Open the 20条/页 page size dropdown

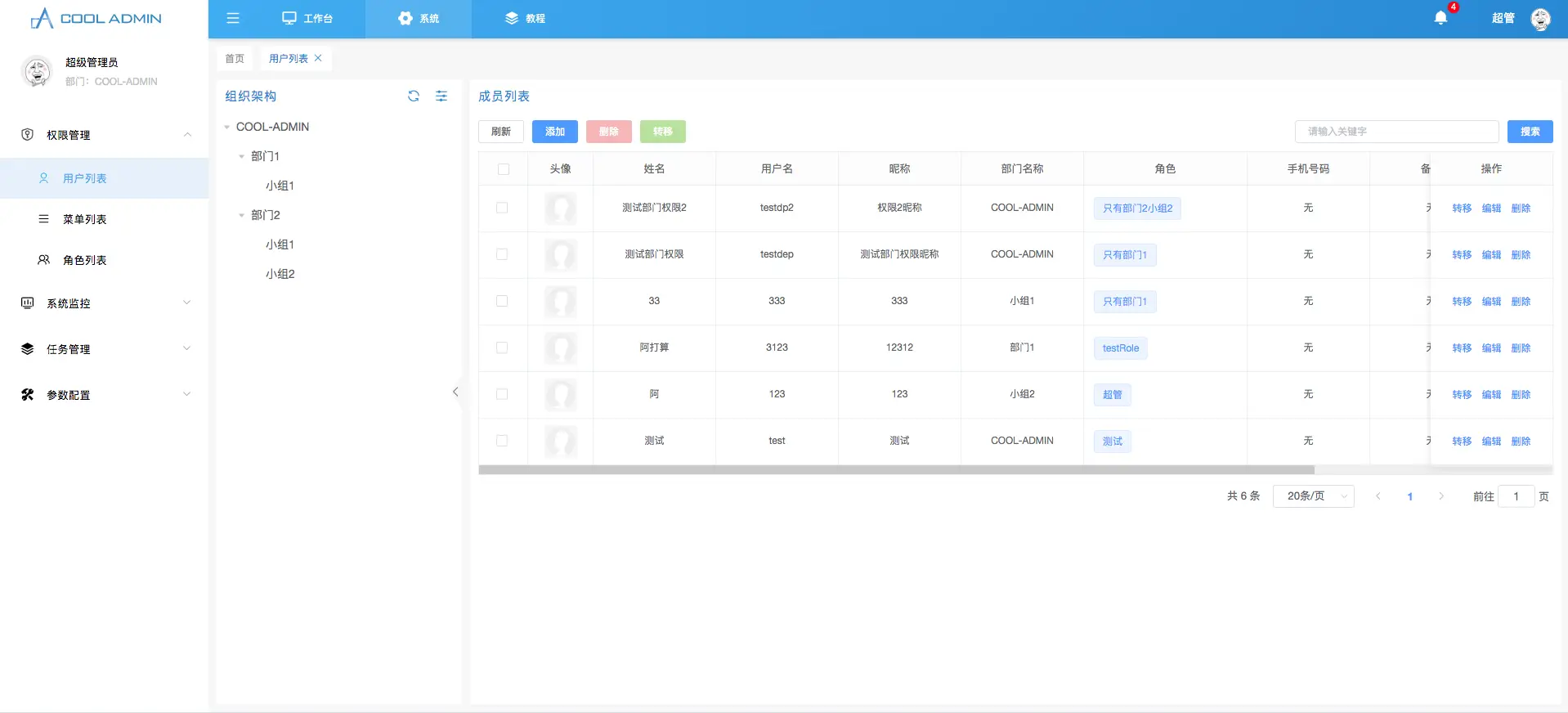point(1313,496)
